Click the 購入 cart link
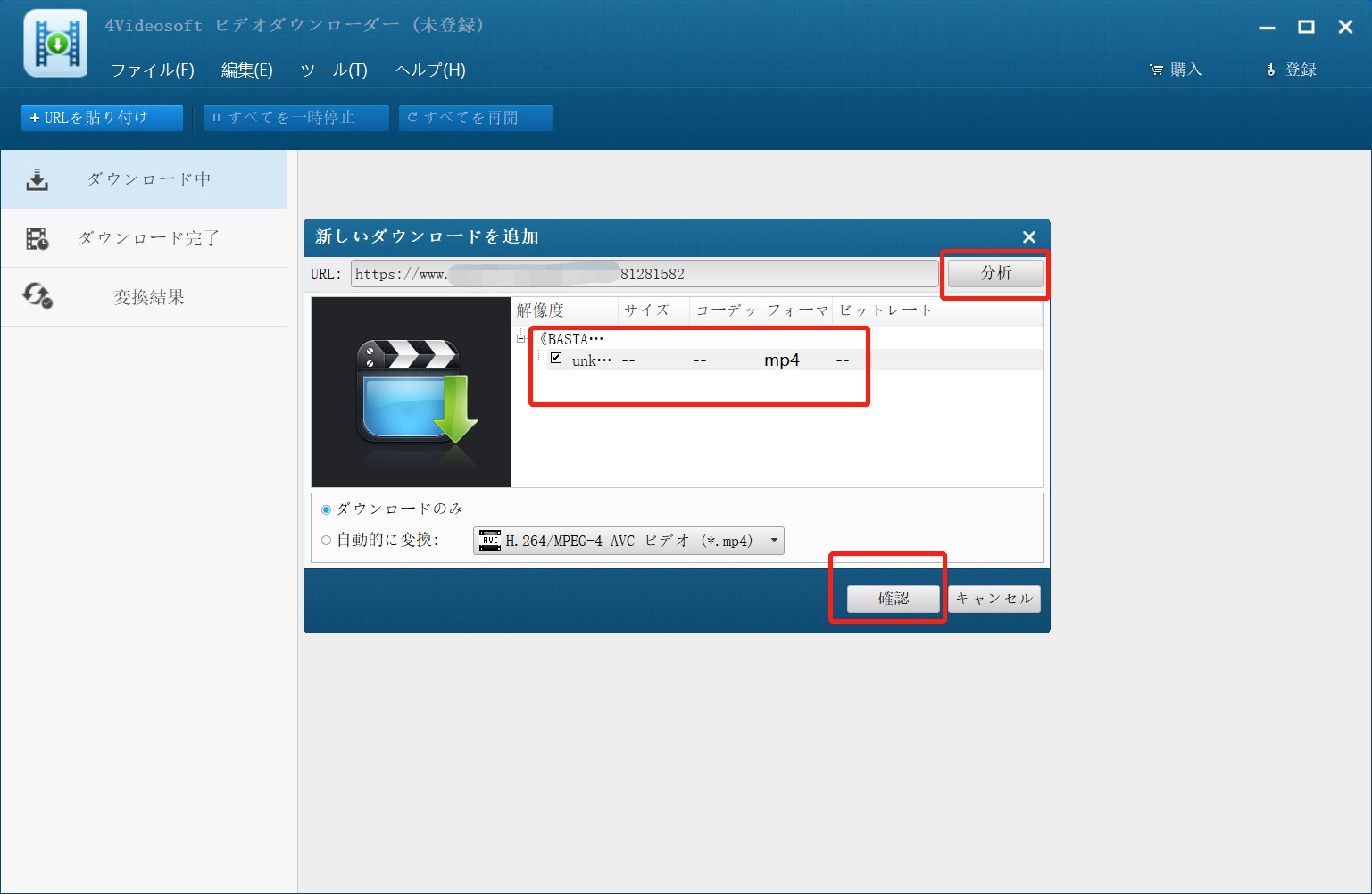Screen dimensions: 1372x894 [x=1176, y=70]
